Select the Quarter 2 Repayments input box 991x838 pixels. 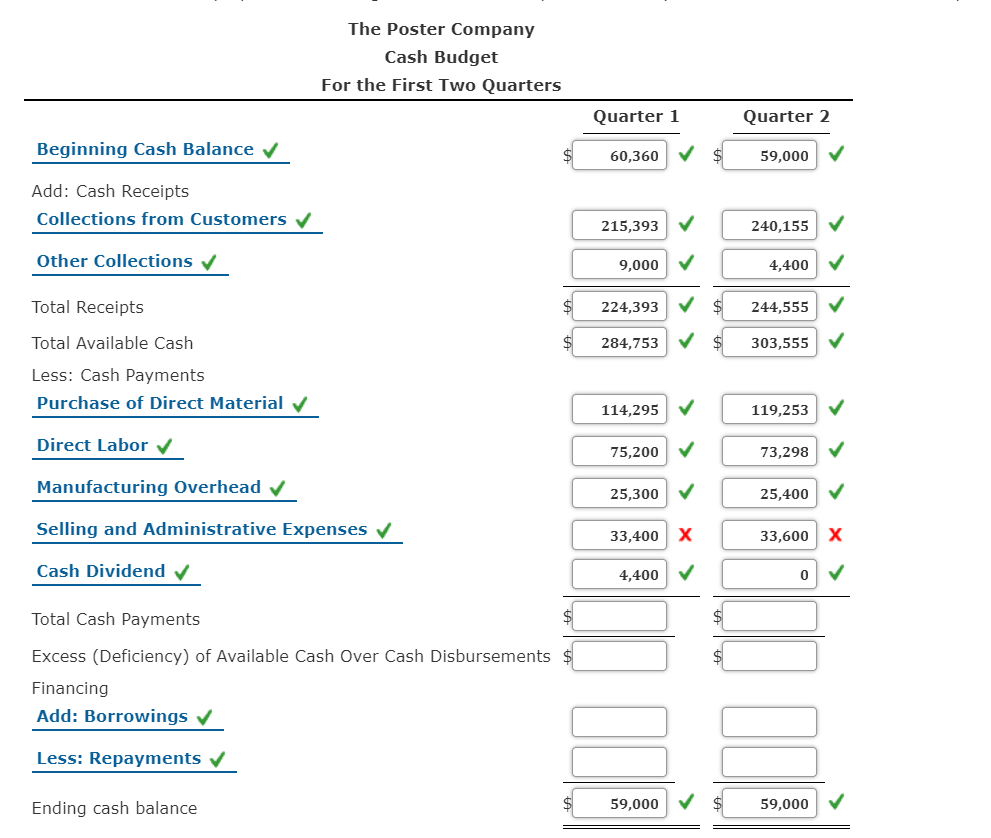pyautogui.click(x=768, y=761)
